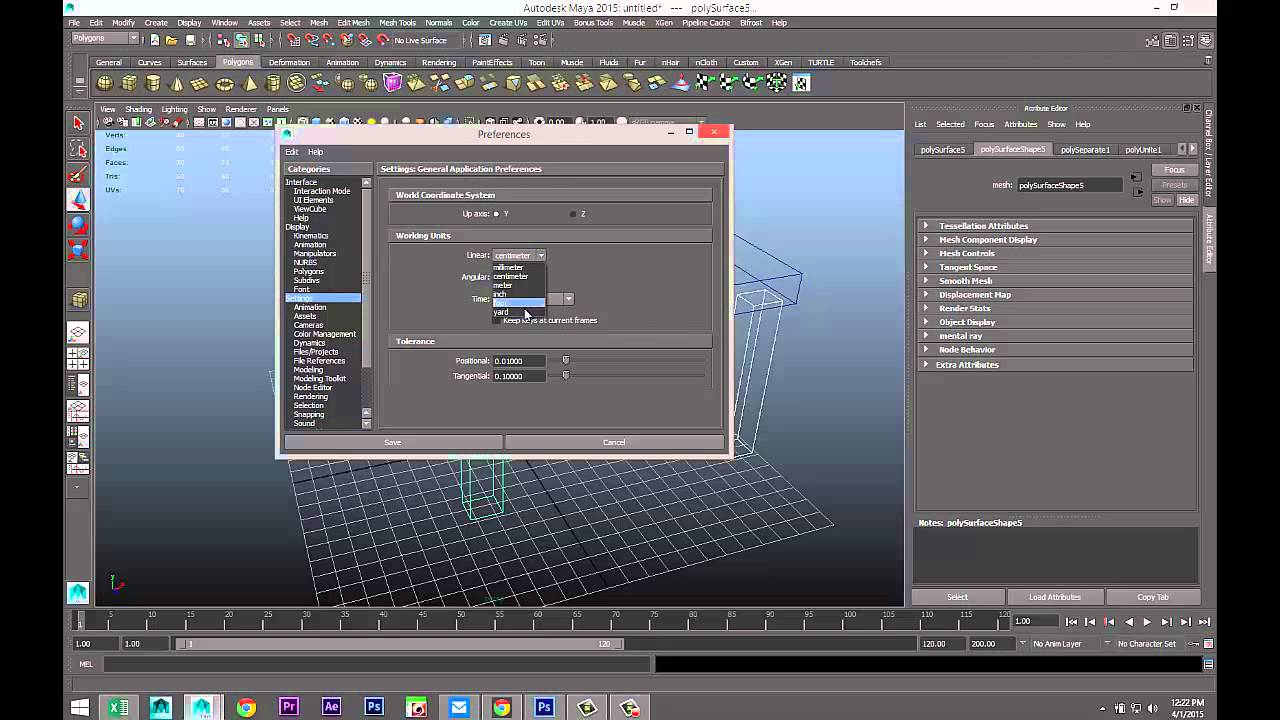This screenshot has height=720, width=1280.
Task: Click the checkered UV texture shelf icon
Action: click(x=801, y=83)
